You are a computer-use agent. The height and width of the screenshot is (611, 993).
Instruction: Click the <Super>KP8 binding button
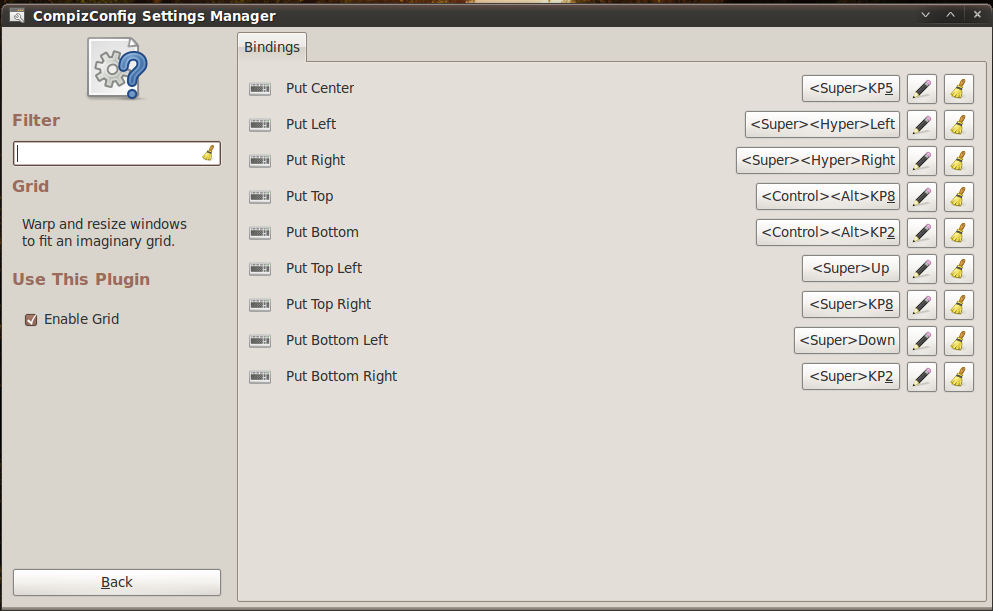click(851, 305)
